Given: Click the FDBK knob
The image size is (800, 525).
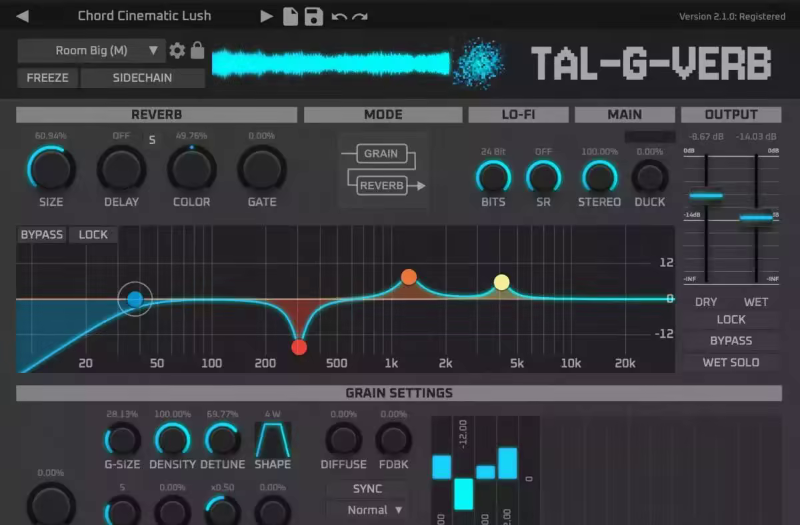Looking at the screenshot, I should (393, 440).
